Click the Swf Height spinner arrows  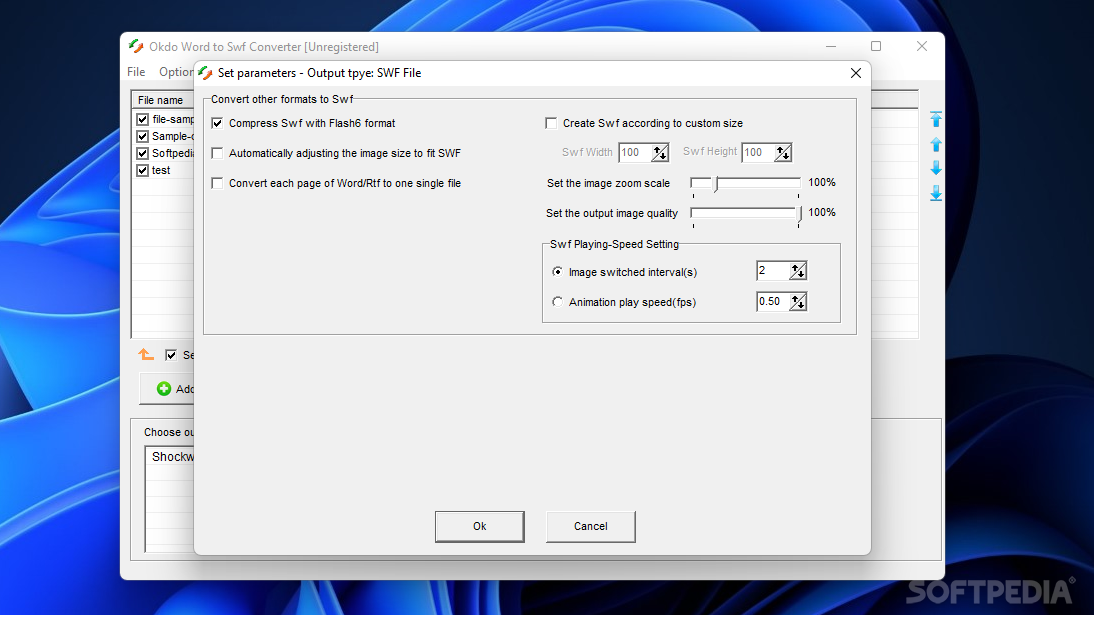pos(783,152)
